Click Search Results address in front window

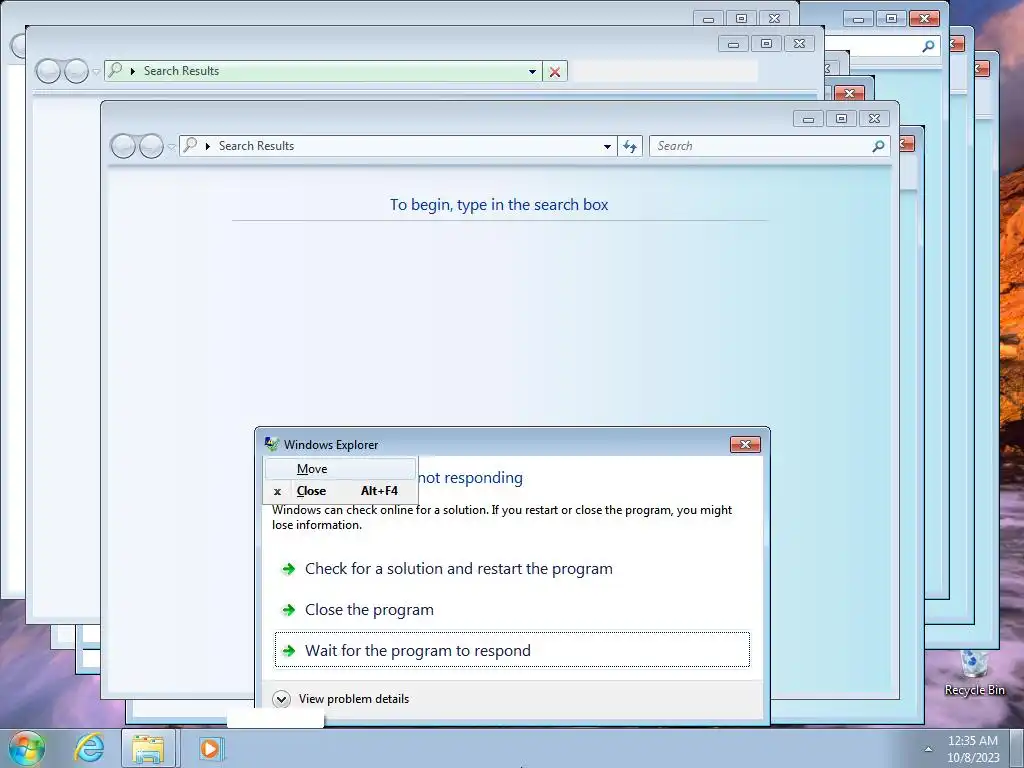(x=256, y=146)
